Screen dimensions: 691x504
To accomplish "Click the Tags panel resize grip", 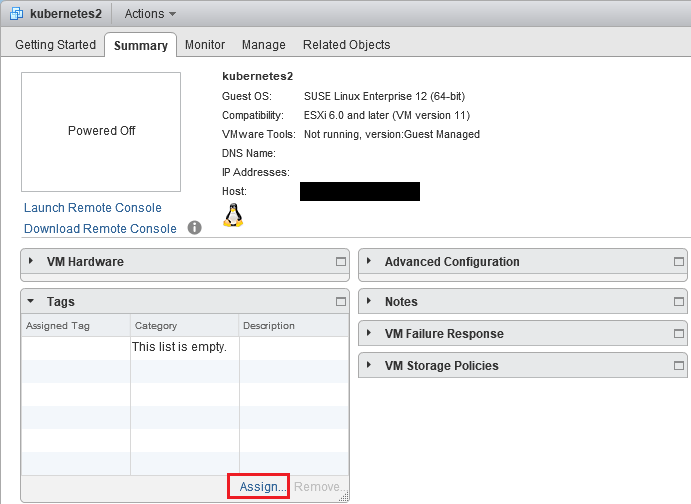I will 344,497.
